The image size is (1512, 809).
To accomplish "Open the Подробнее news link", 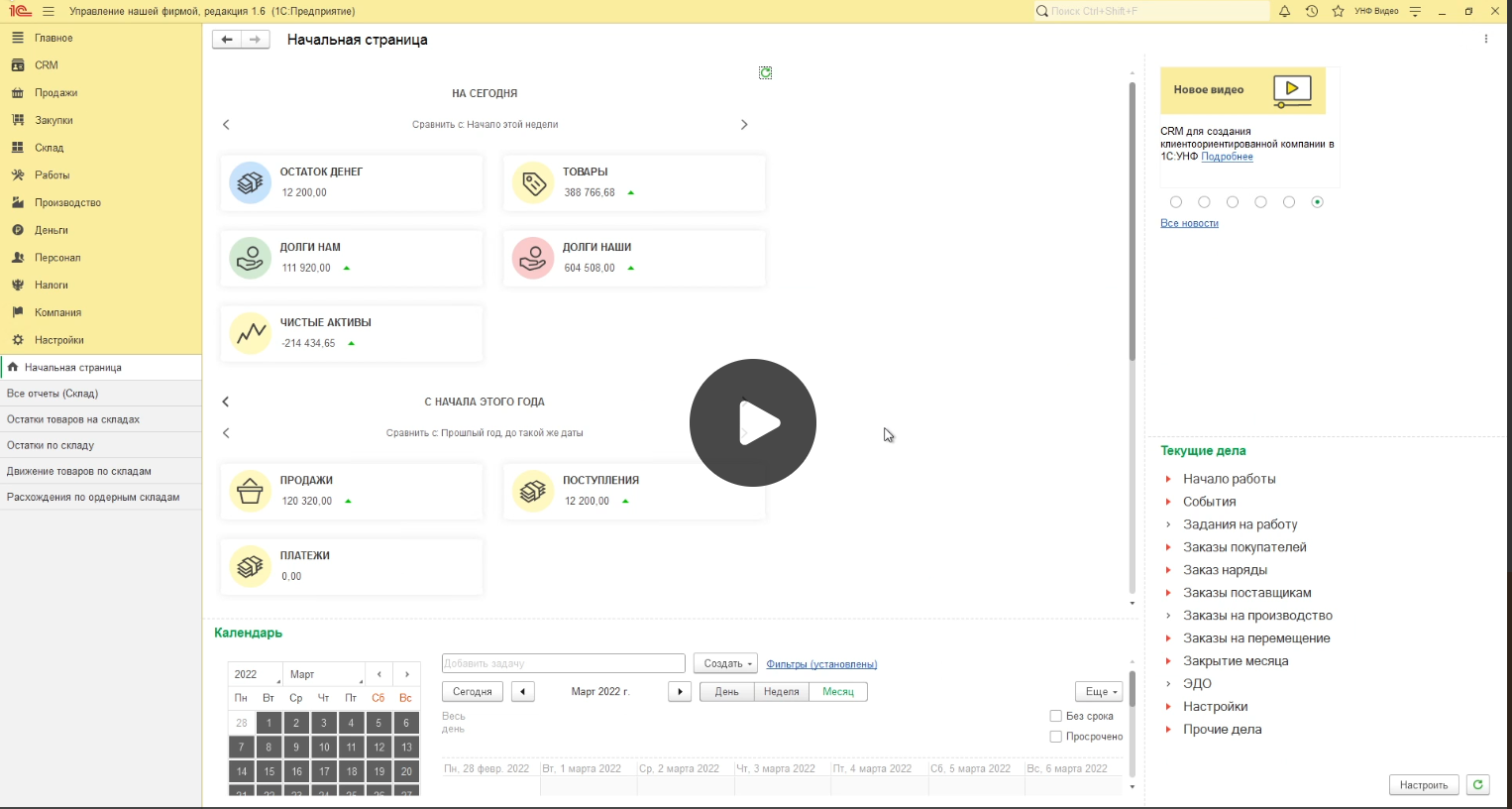I will [1227, 157].
